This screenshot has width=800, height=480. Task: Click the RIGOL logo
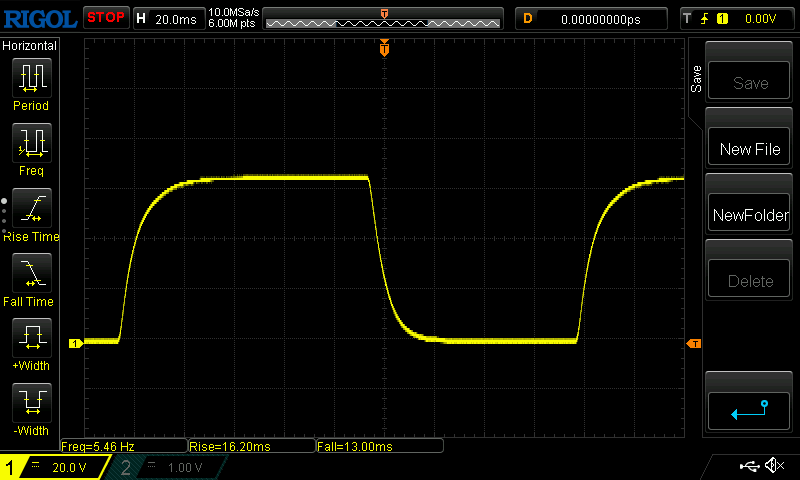click(40, 19)
